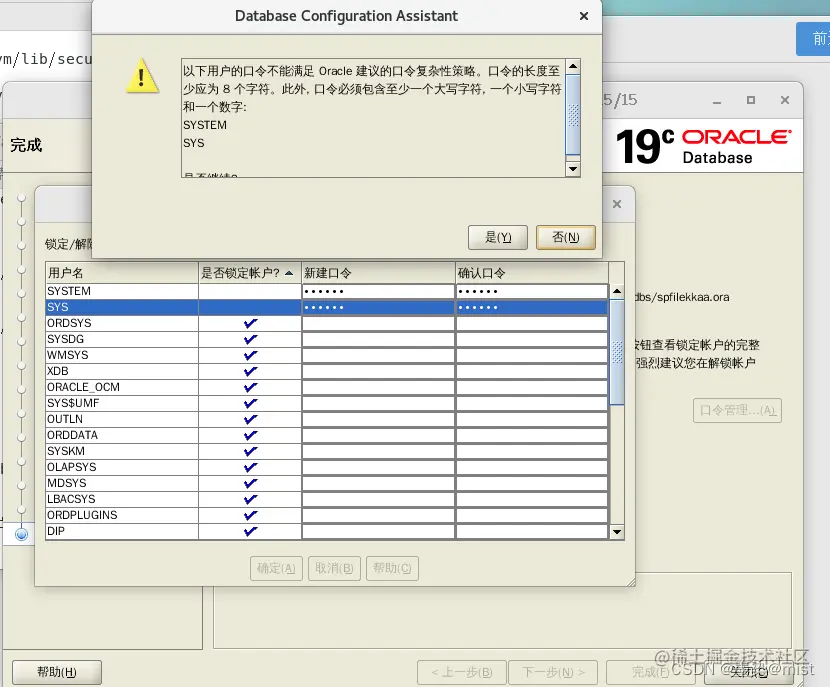This screenshot has height=687, width=830.
Task: Close the Oracle installer window
Action: 785,100
